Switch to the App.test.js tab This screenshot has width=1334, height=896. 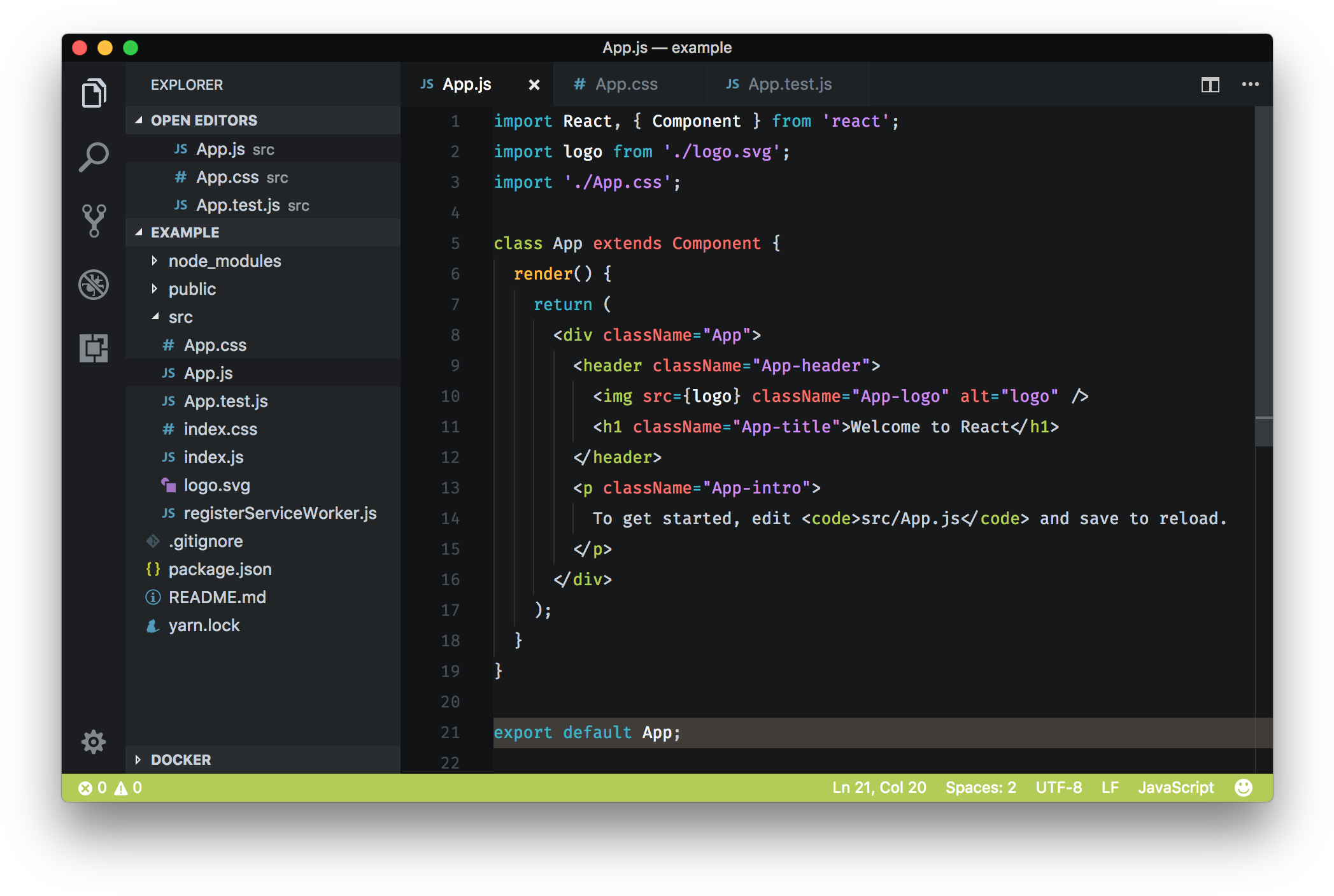pos(790,83)
